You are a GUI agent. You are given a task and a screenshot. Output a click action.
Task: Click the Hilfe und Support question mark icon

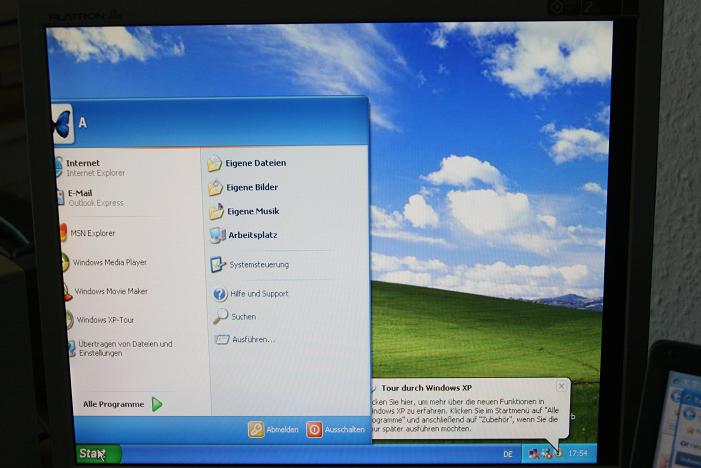pos(220,294)
